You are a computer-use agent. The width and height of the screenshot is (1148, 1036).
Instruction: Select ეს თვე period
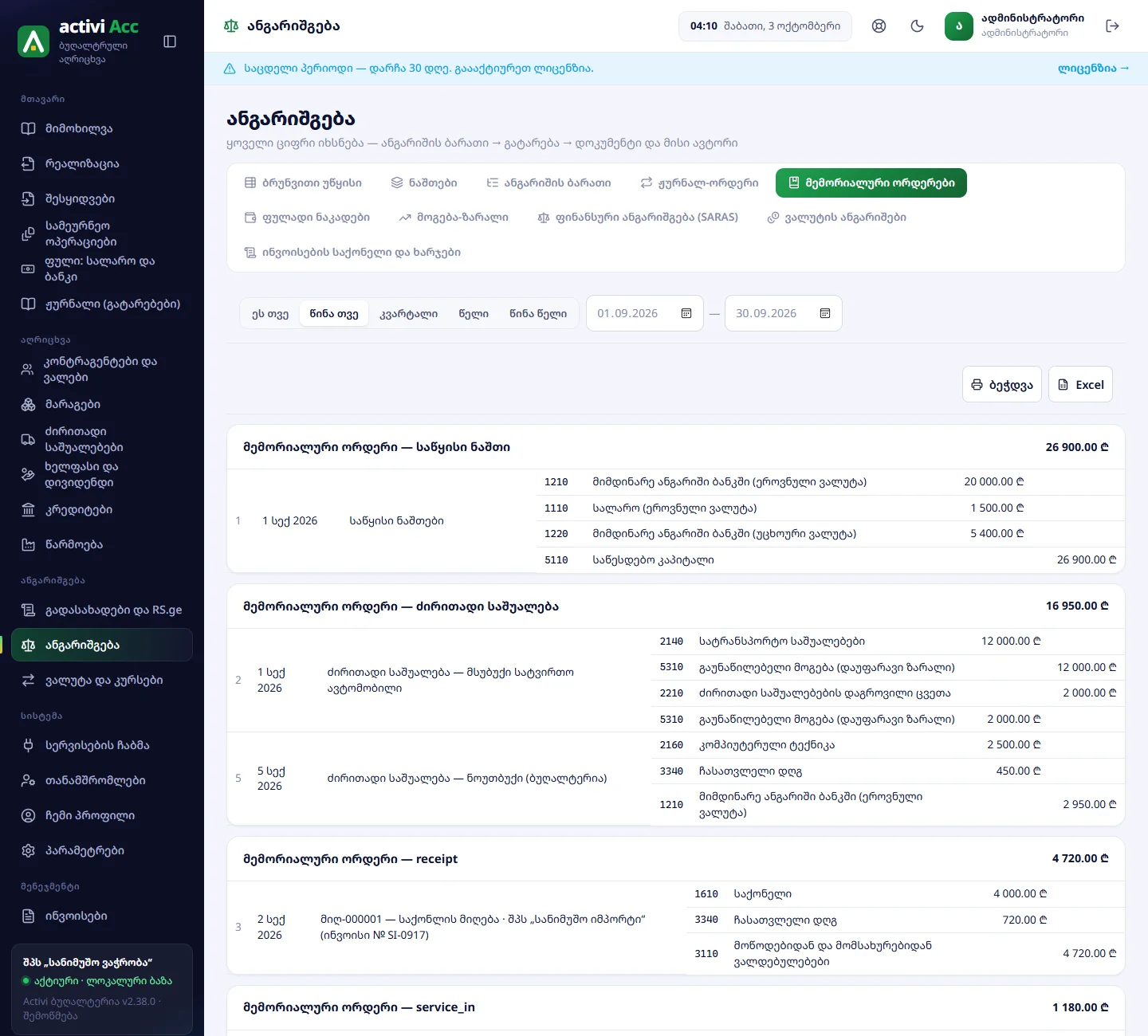point(270,313)
